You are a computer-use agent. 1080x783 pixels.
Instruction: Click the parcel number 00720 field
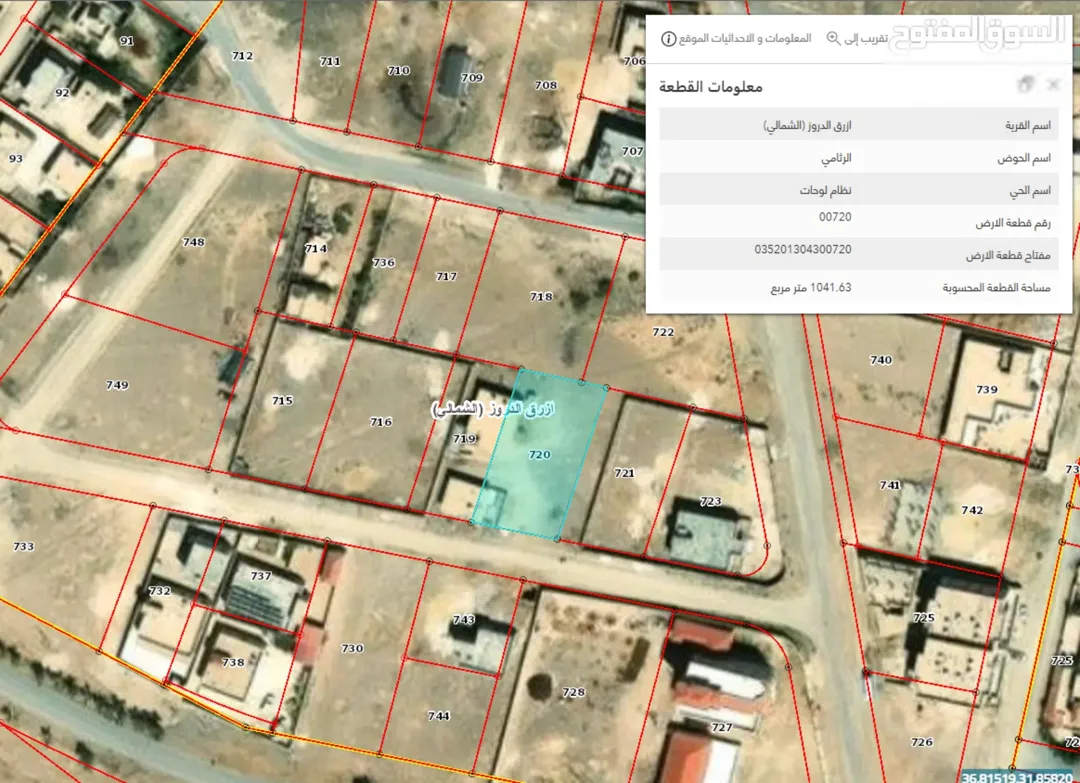pos(835,216)
